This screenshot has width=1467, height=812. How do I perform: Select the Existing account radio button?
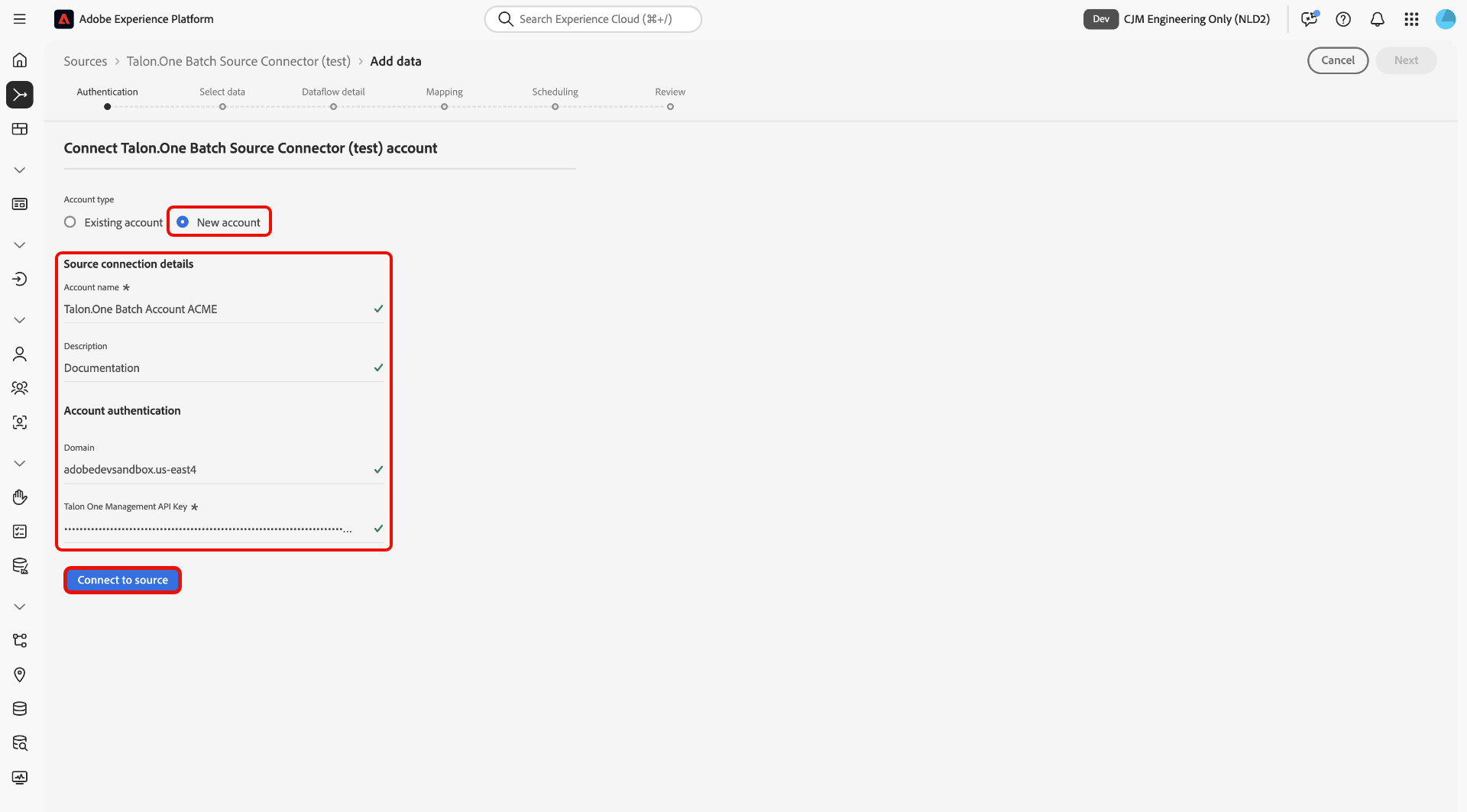pos(70,222)
